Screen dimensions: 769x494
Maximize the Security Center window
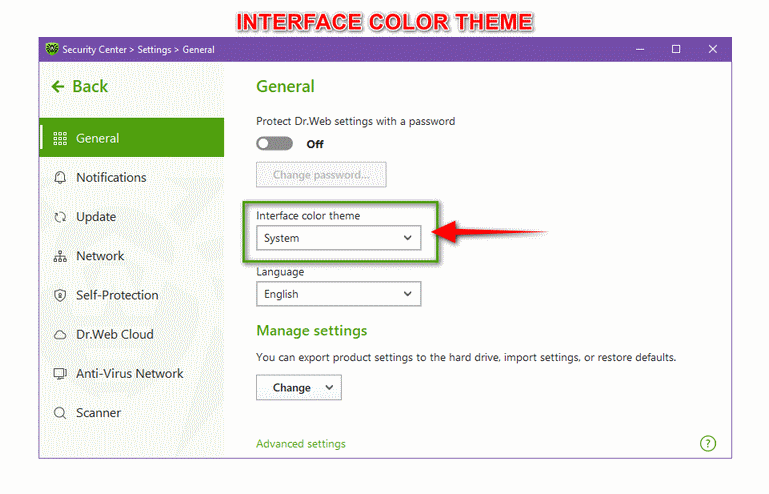click(676, 49)
